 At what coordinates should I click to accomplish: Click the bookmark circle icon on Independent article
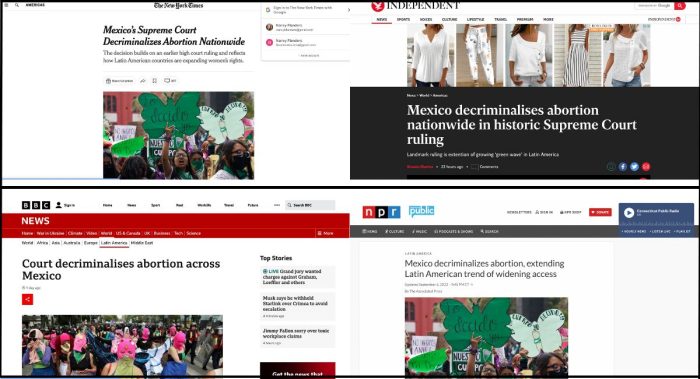click(611, 167)
